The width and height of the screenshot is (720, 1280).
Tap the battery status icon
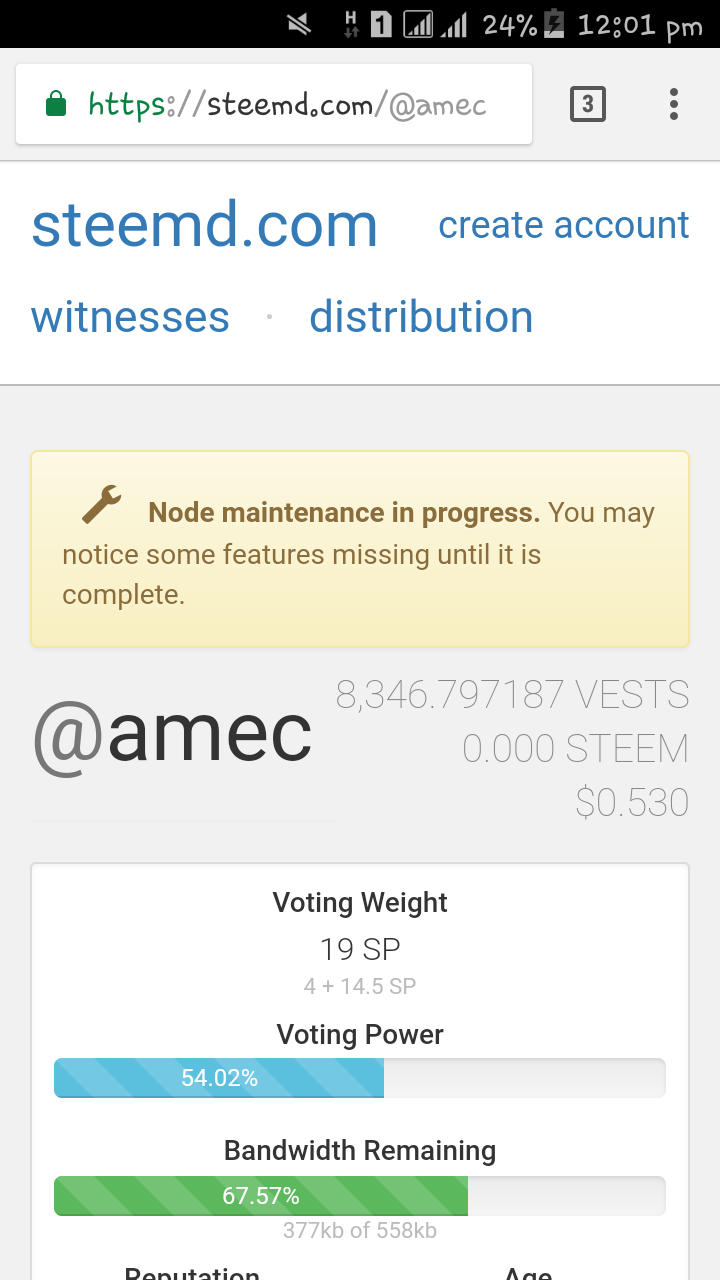click(553, 24)
